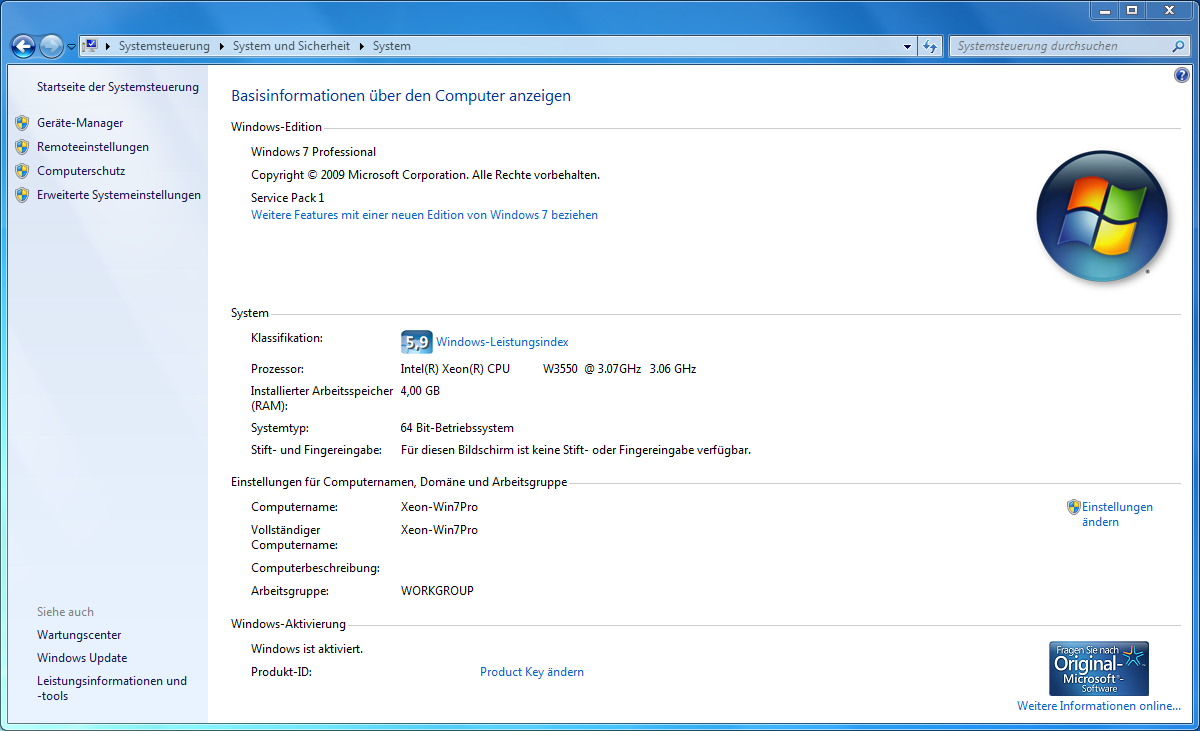Click Product Key ändern link
This screenshot has width=1200, height=731.
(x=532, y=672)
